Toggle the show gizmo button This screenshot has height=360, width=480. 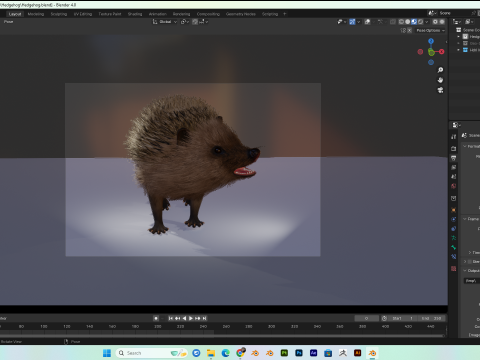[x=352, y=22]
